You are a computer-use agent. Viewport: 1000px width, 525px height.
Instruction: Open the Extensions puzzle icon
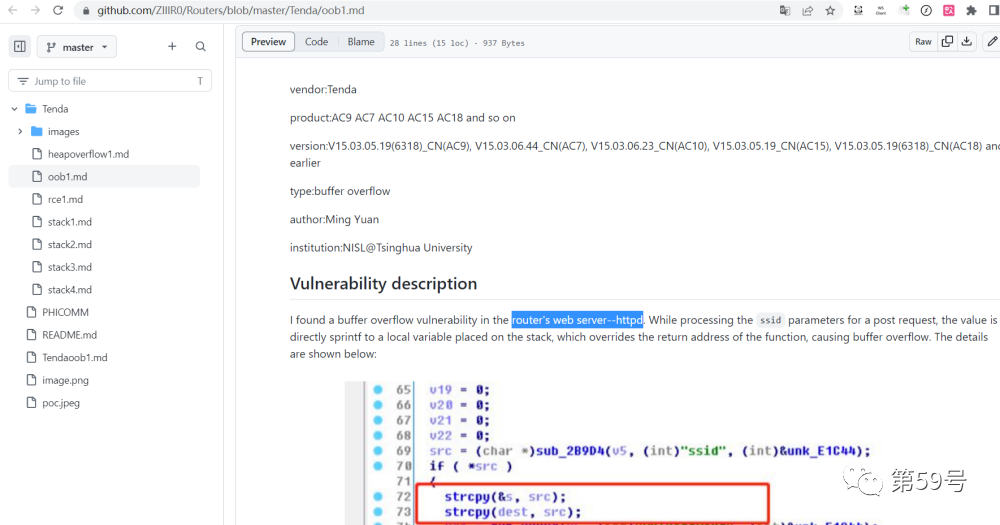tap(971, 10)
